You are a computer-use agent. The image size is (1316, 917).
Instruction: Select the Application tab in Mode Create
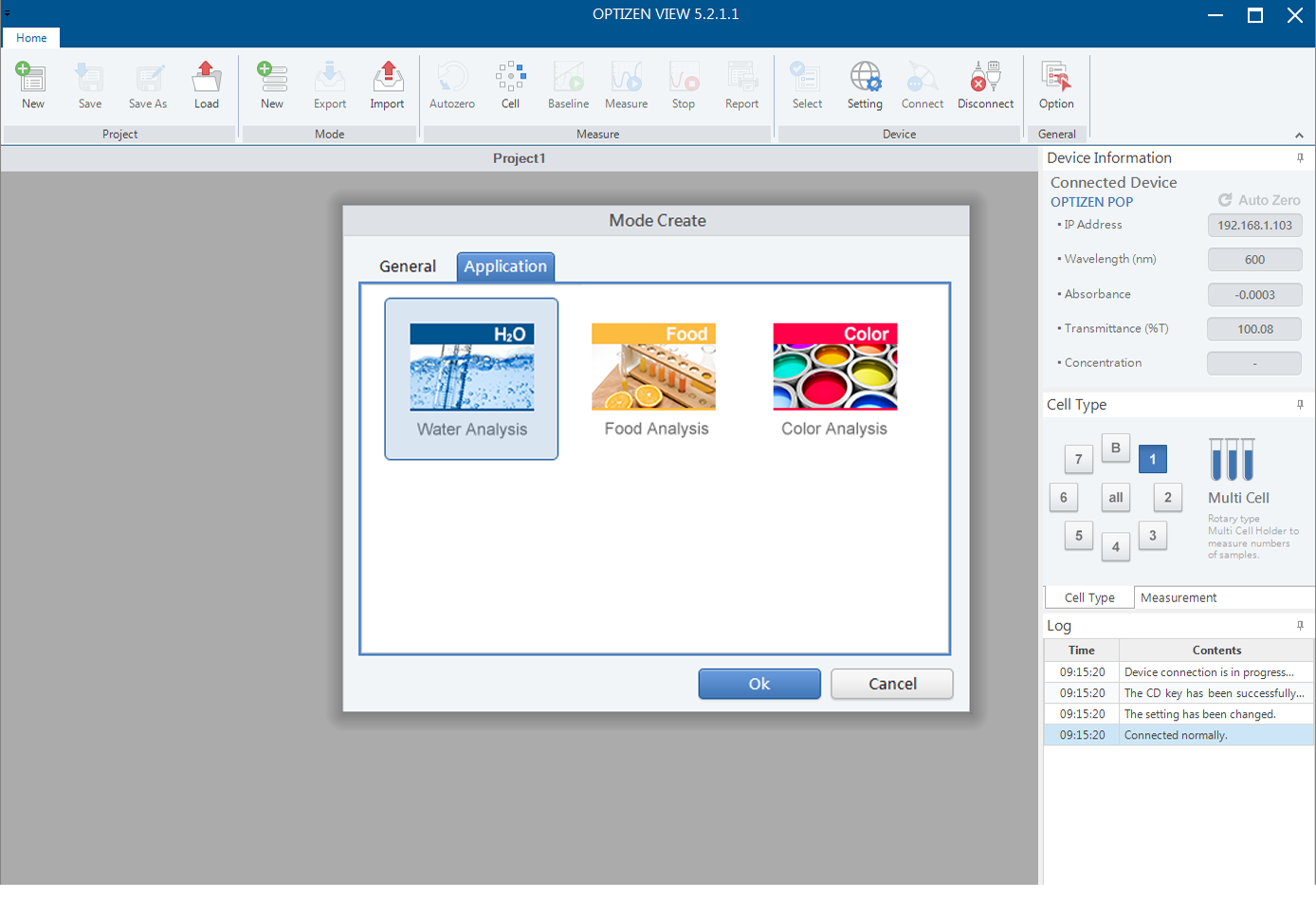[x=505, y=266]
